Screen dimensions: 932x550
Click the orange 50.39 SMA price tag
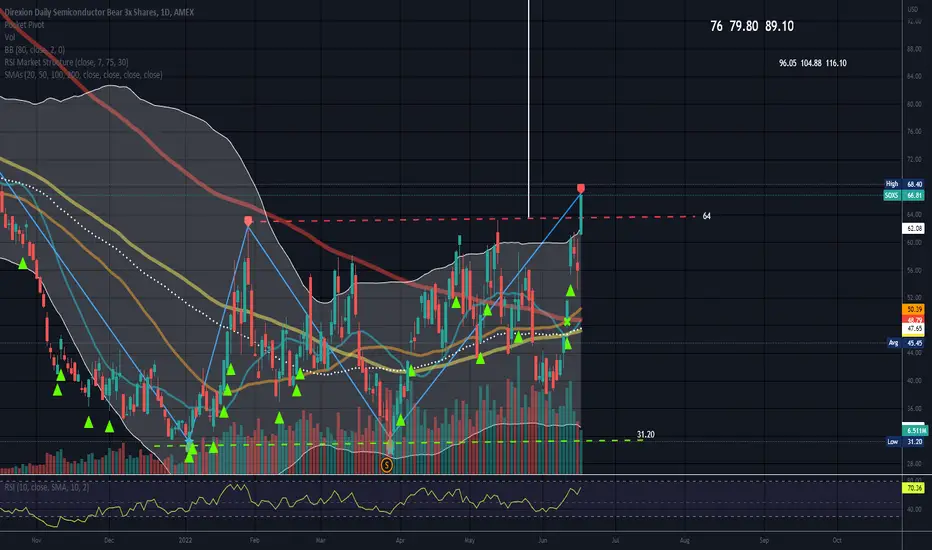click(913, 309)
